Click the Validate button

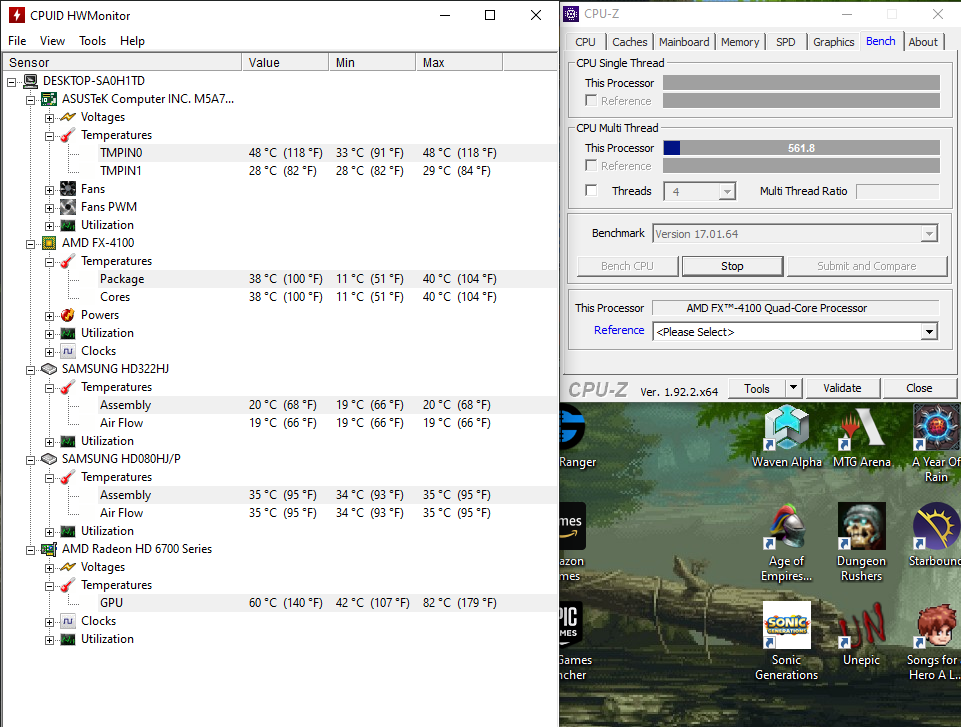[x=841, y=388]
